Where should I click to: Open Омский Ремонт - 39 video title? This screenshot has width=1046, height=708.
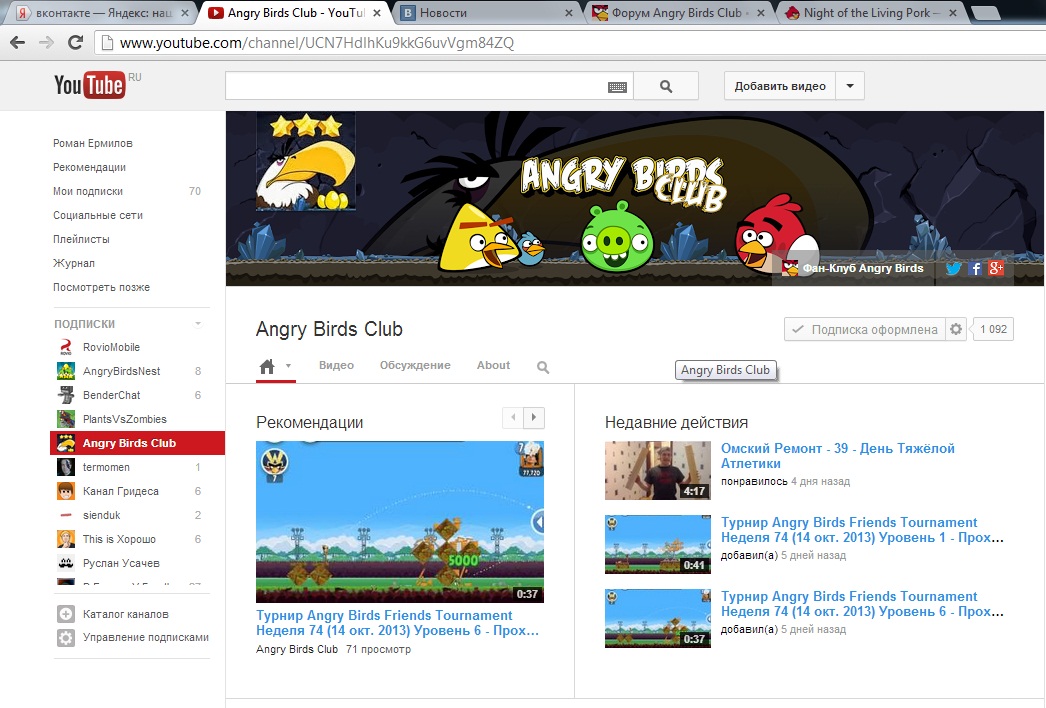[x=838, y=456]
